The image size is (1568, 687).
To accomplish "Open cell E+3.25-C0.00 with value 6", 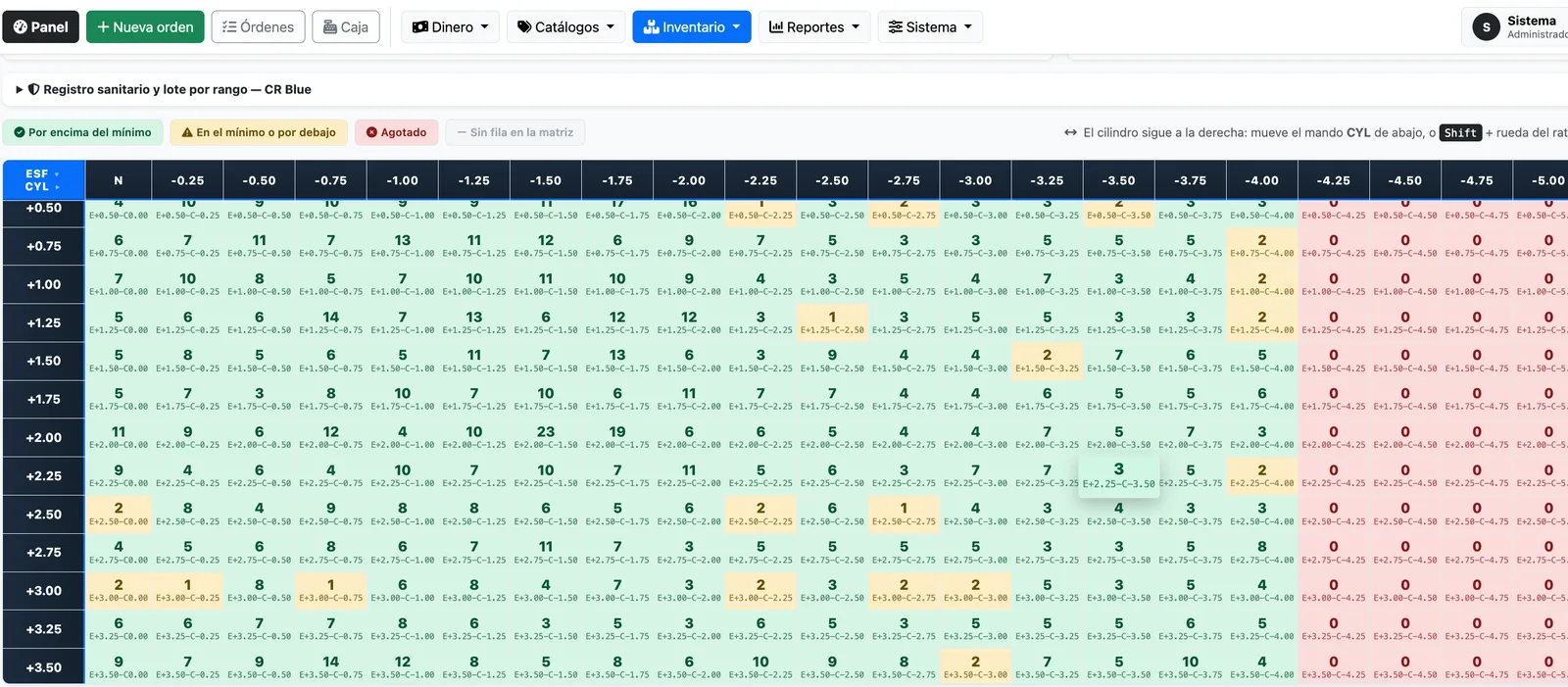I will 119,628.
